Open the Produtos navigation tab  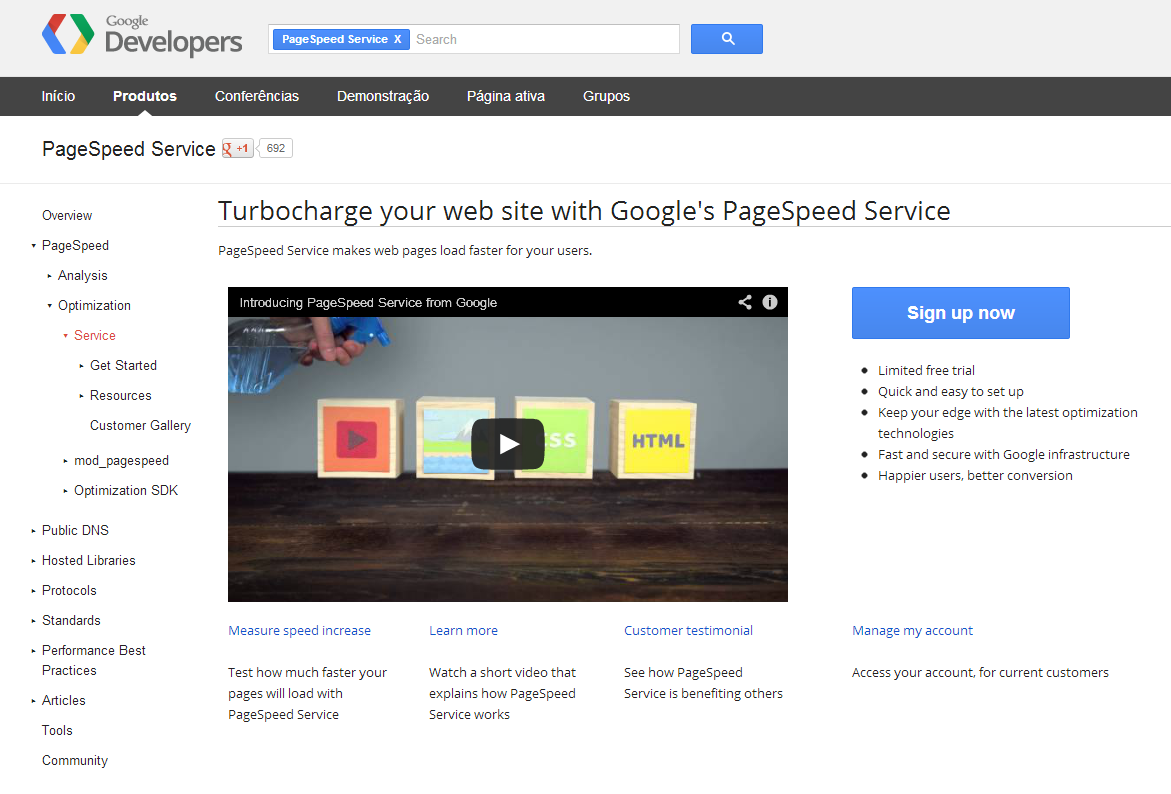pyautogui.click(x=145, y=96)
